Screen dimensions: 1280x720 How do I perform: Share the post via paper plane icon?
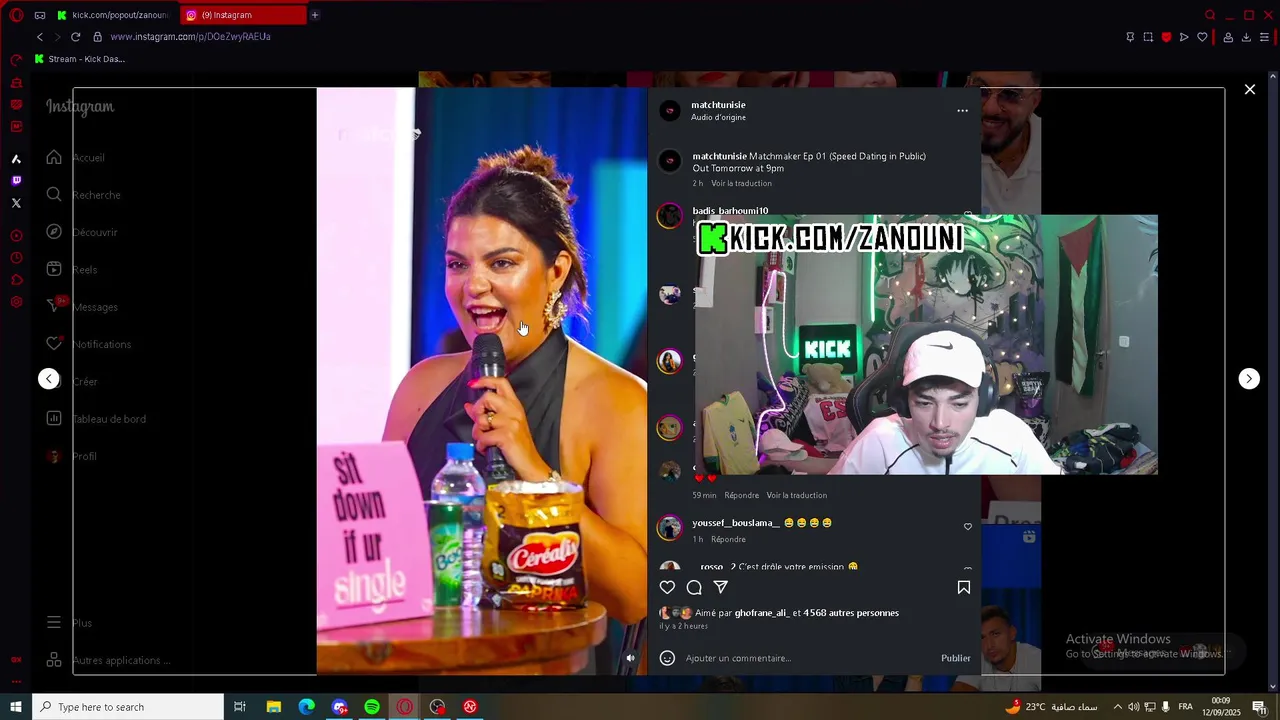coord(720,588)
